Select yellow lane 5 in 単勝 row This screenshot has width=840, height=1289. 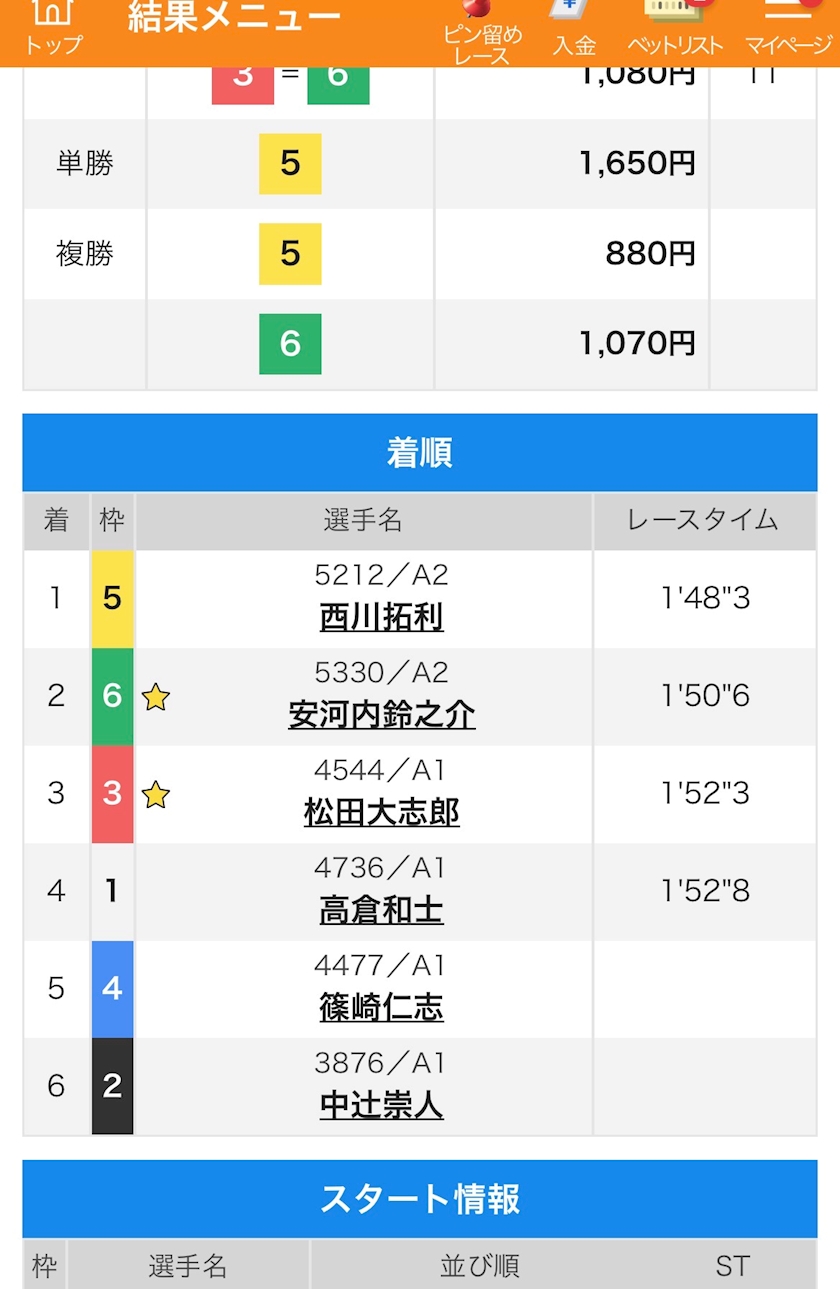click(290, 163)
